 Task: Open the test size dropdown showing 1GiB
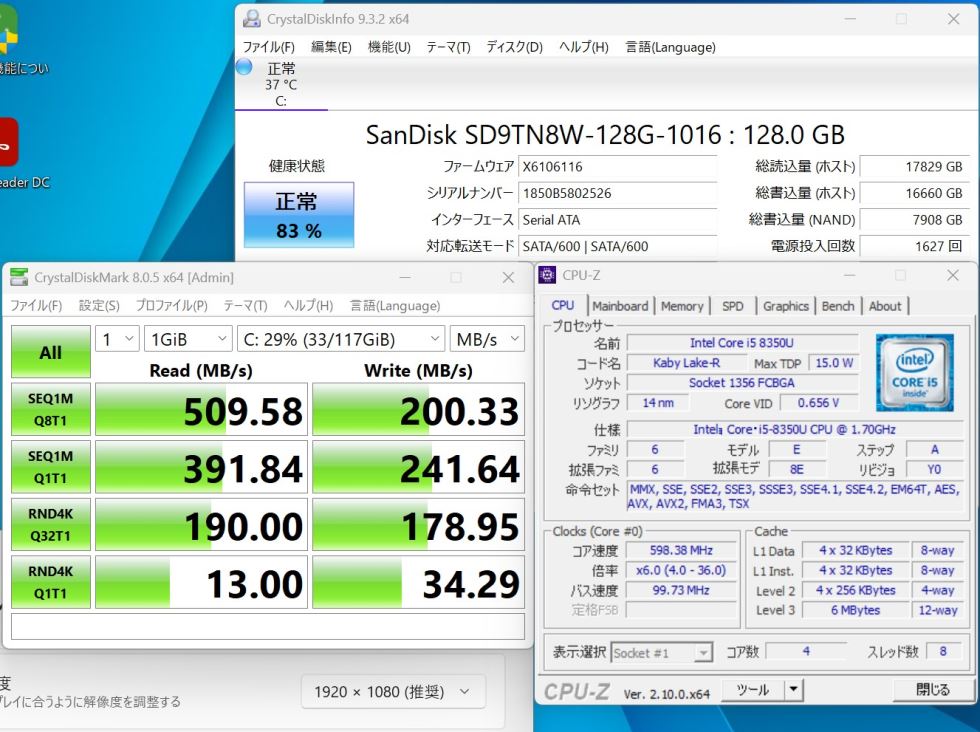tap(188, 339)
